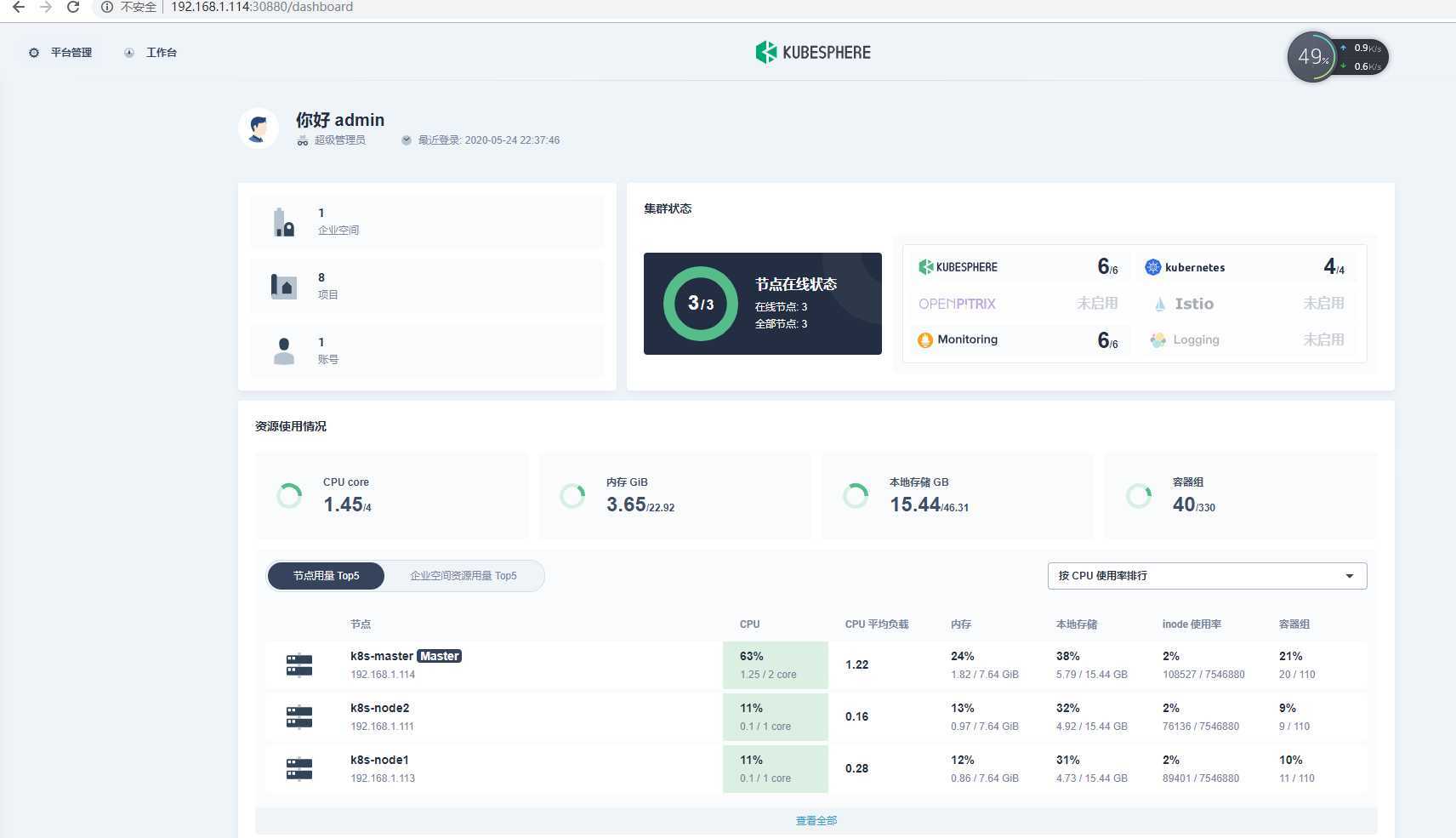Click k8s-node1 load value 0.28
The width and height of the screenshot is (1456, 838).
pos(856,769)
